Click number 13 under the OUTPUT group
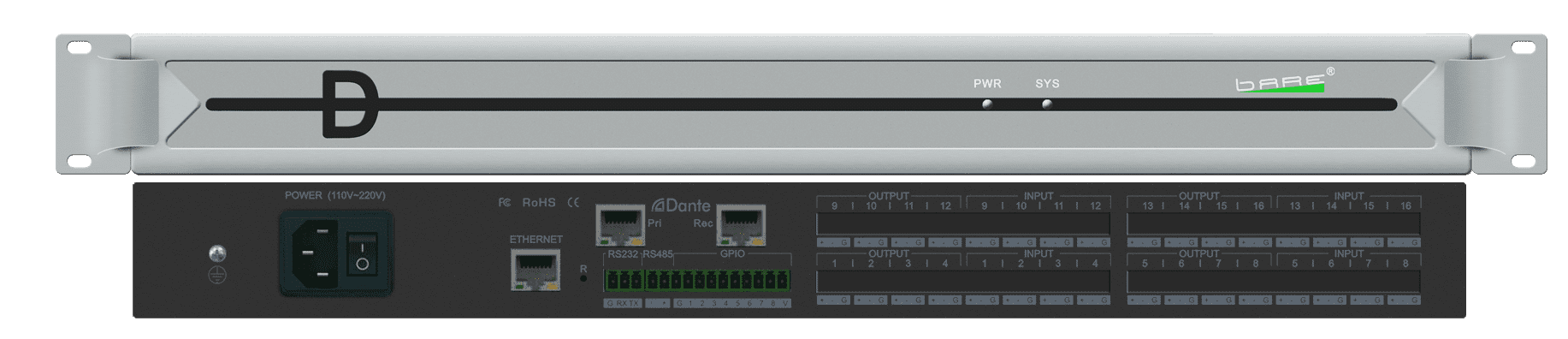 click(x=1147, y=206)
